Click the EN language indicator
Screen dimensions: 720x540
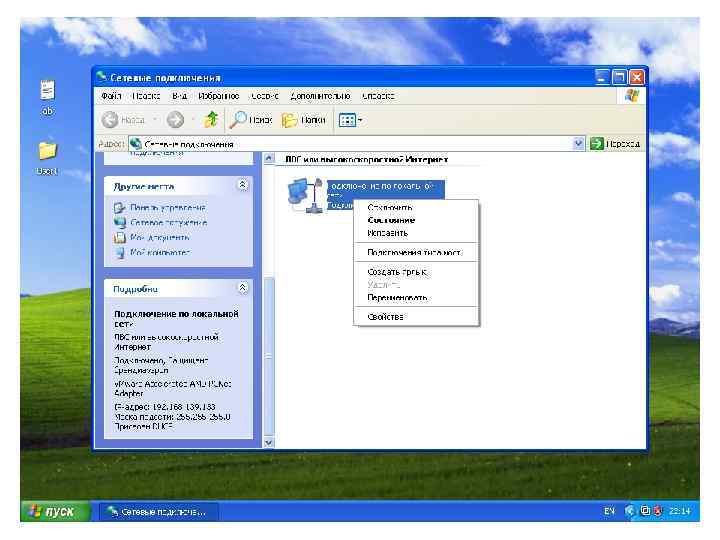coord(609,511)
